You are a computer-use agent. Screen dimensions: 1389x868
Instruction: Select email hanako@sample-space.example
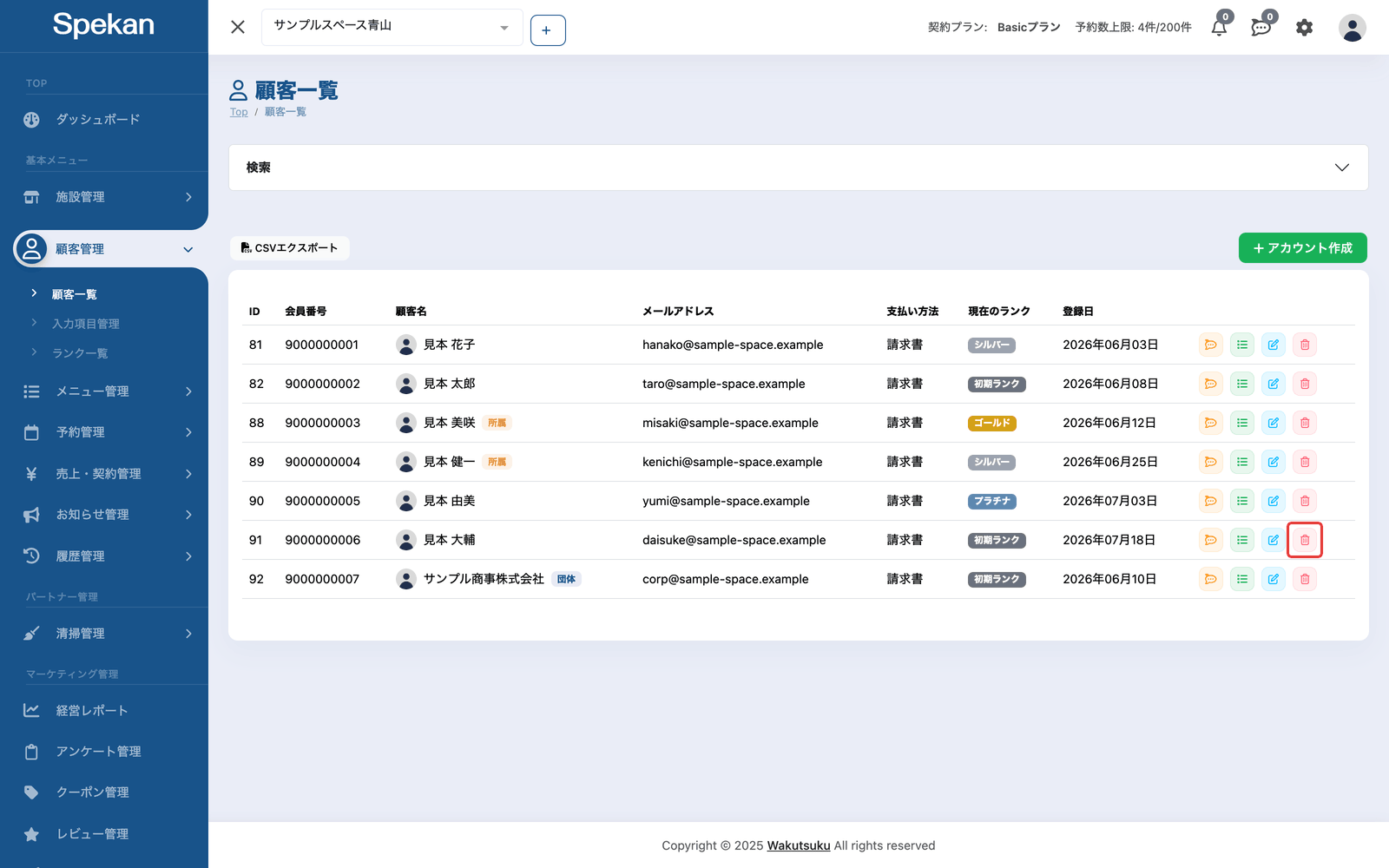coord(733,345)
